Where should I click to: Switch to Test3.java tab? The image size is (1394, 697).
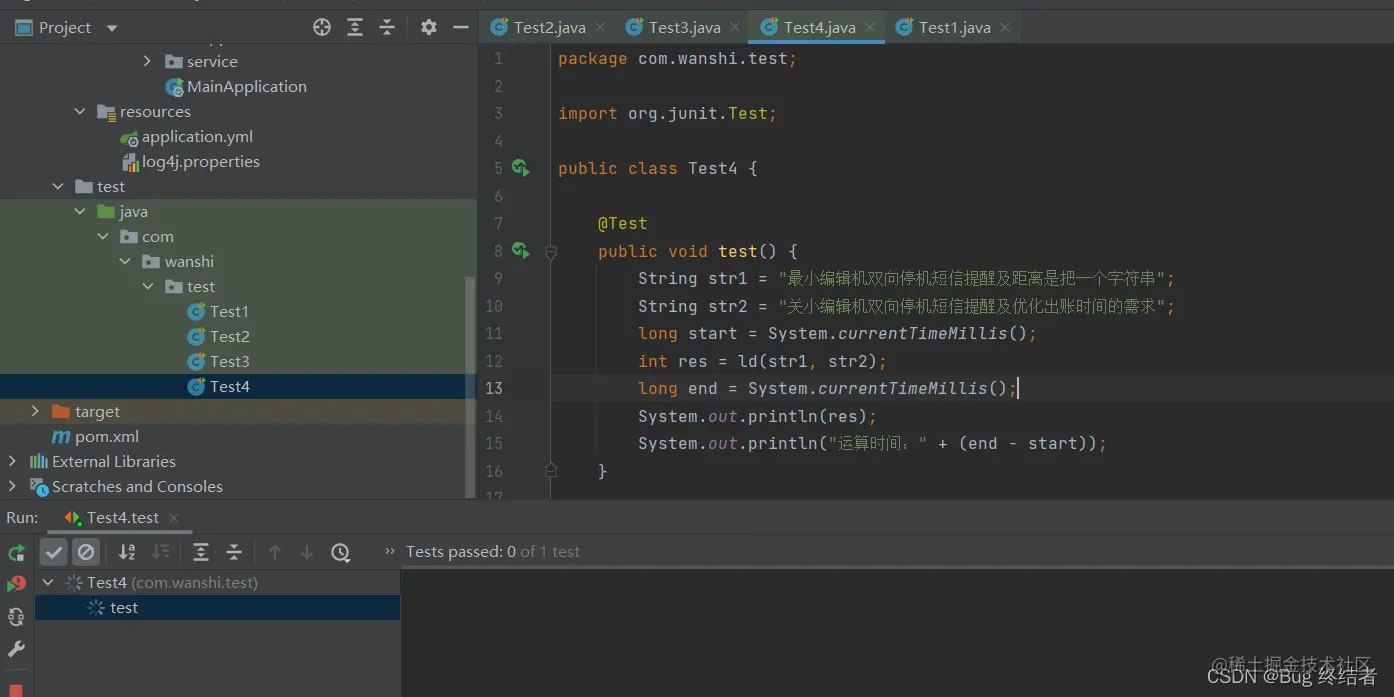[x=684, y=27]
